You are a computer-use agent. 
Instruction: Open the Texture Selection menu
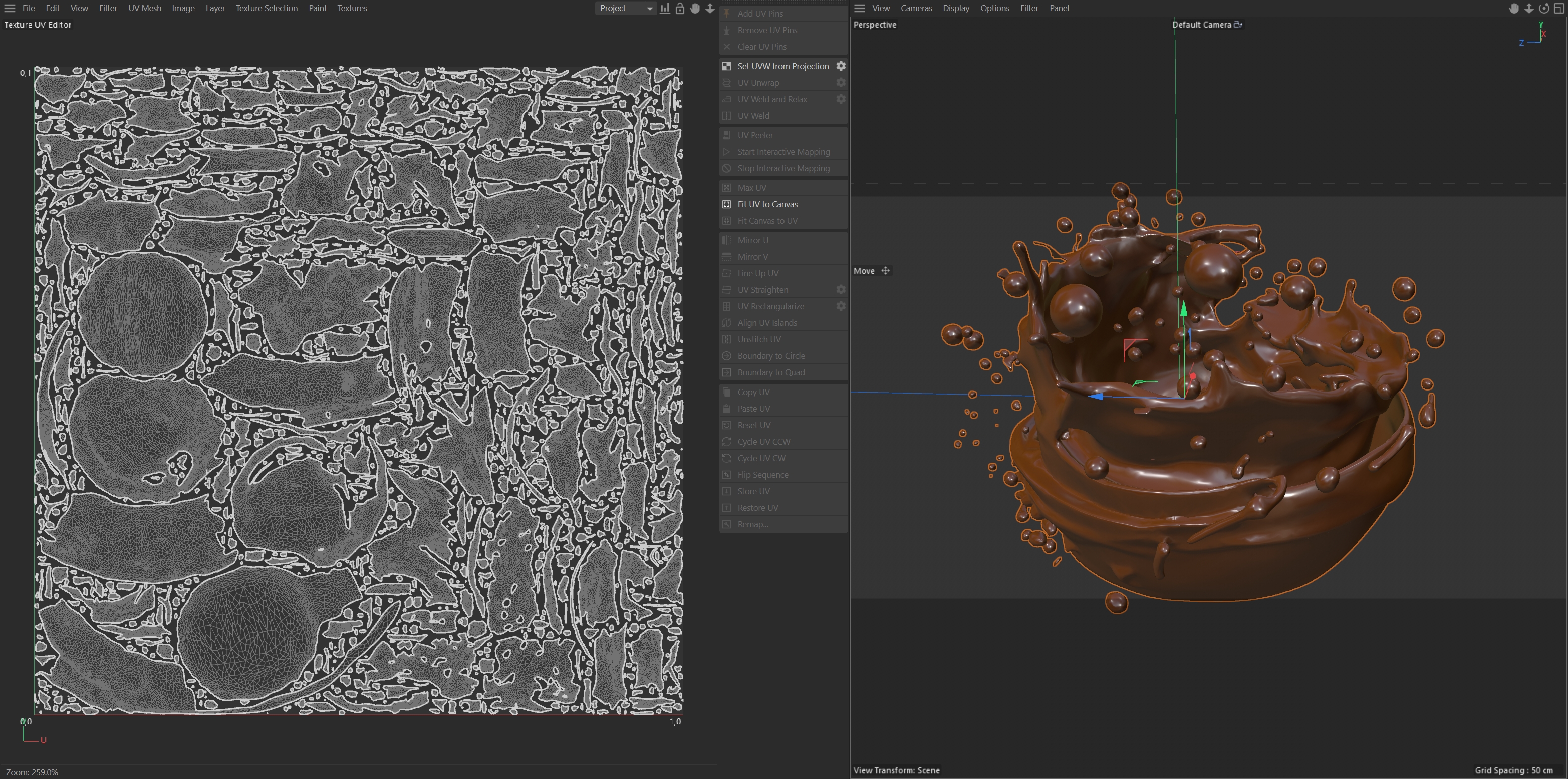(x=267, y=8)
